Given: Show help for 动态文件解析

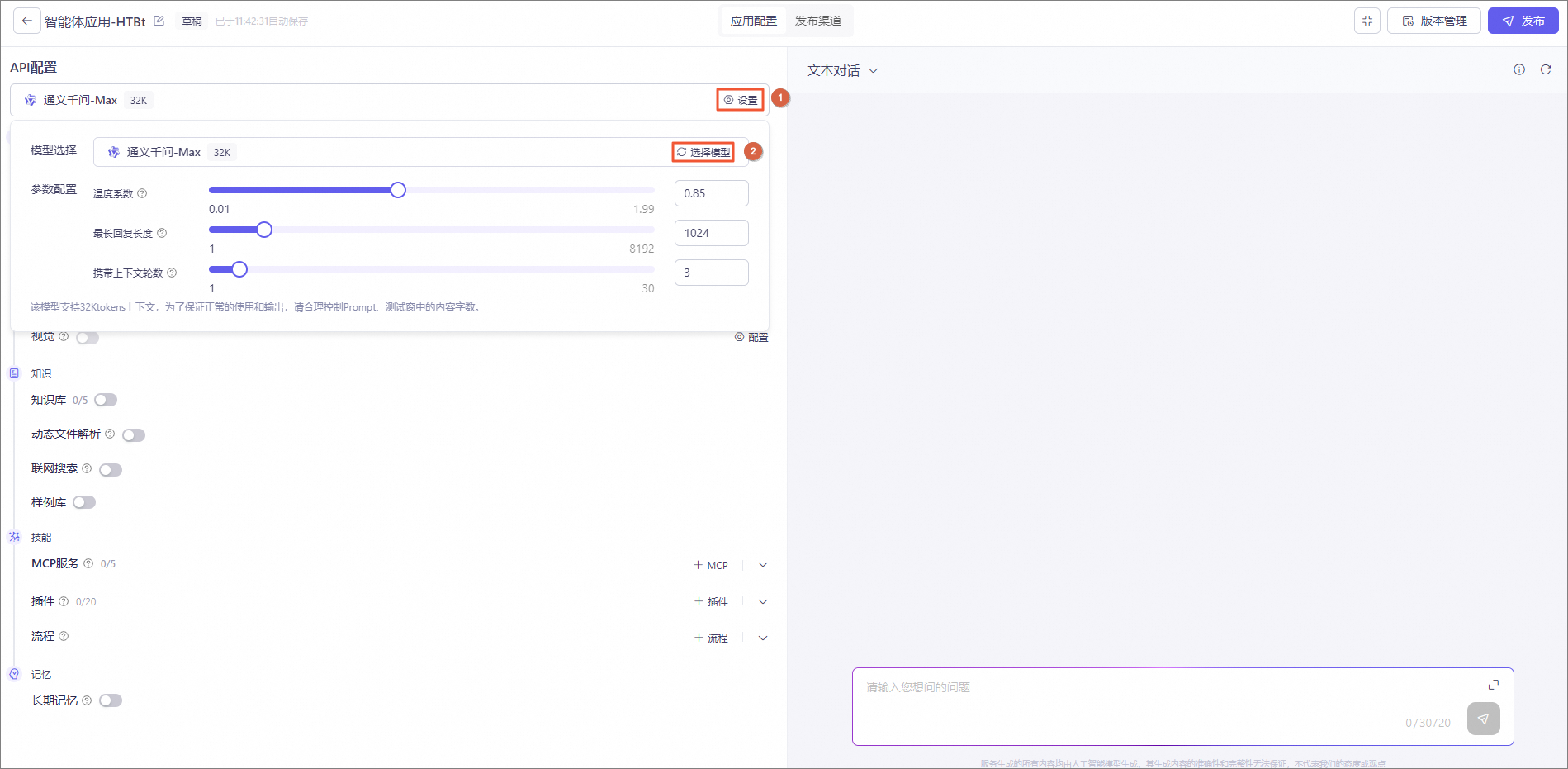Looking at the screenshot, I should coord(110,434).
